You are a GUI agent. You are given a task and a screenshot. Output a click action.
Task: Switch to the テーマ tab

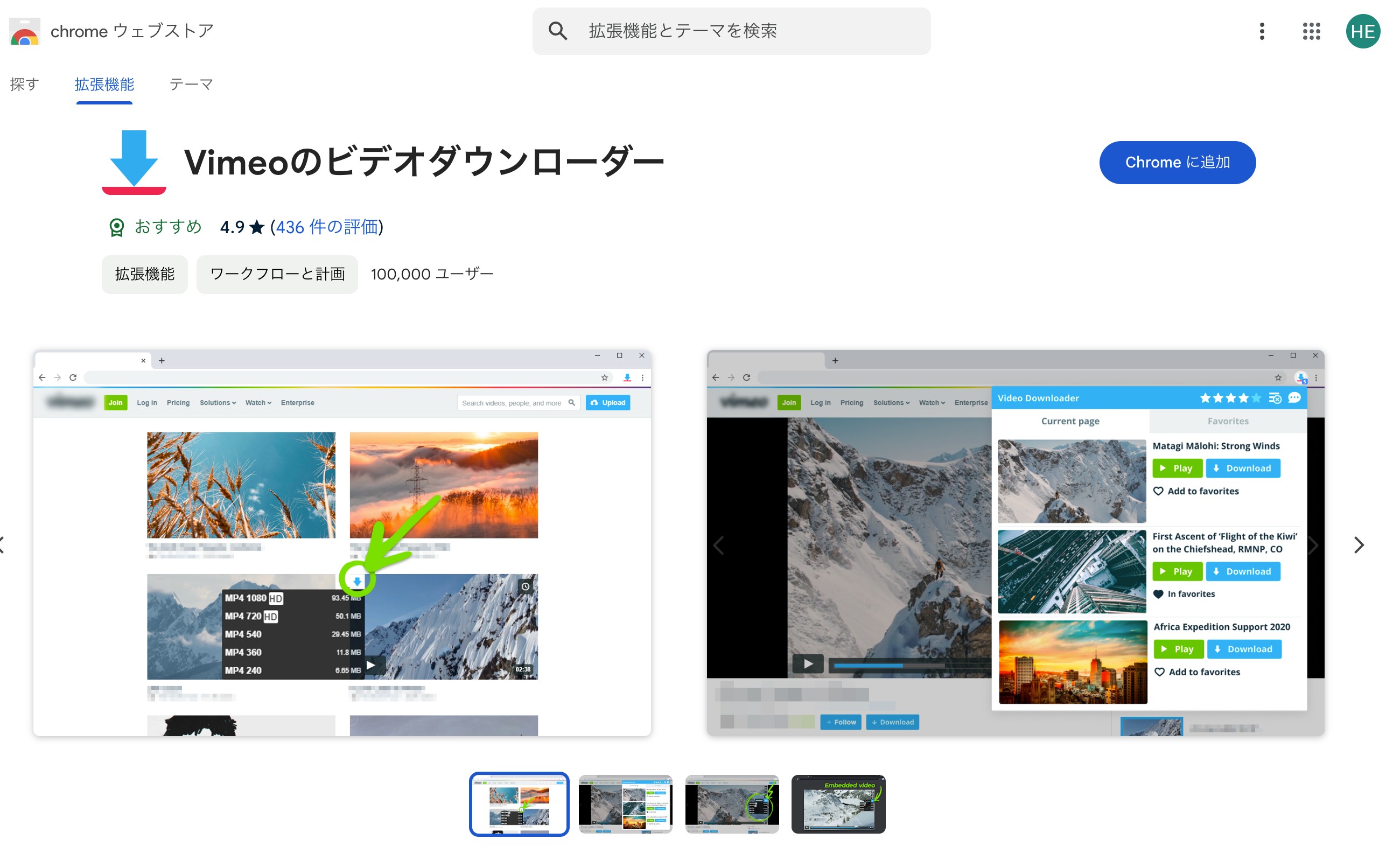coord(190,85)
